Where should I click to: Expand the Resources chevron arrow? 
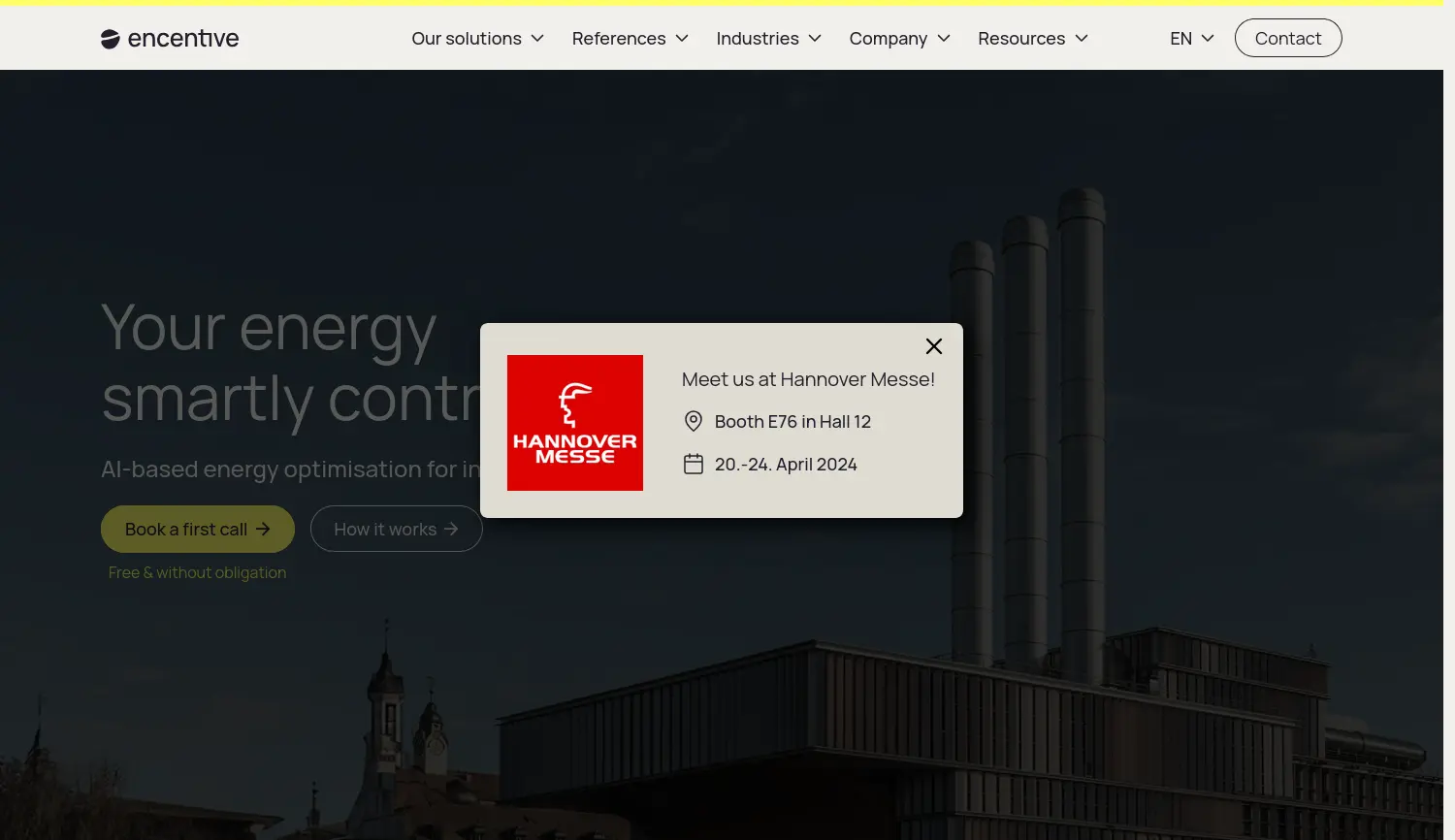click(1082, 39)
